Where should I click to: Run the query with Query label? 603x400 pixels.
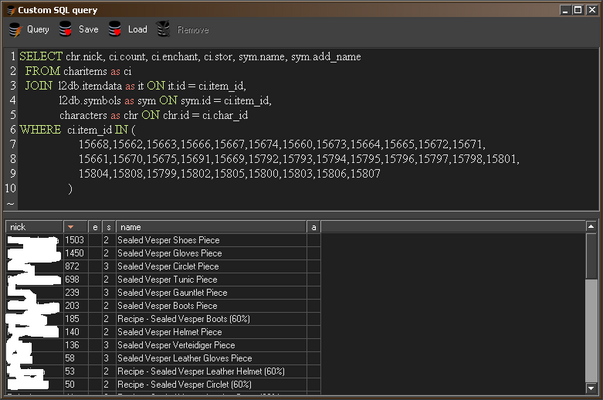pyautogui.click(x=38, y=30)
